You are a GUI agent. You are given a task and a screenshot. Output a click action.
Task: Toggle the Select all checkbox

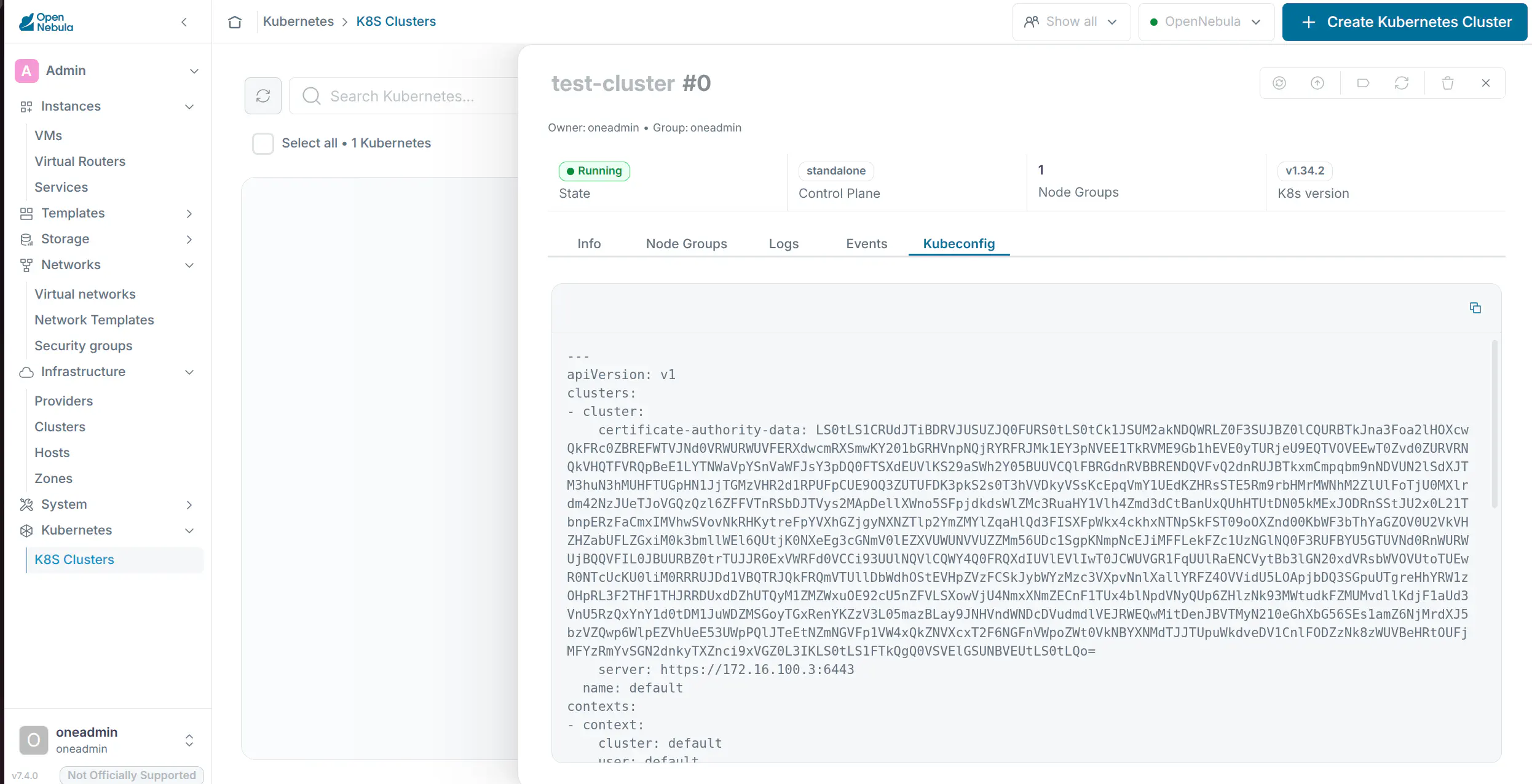[263, 143]
